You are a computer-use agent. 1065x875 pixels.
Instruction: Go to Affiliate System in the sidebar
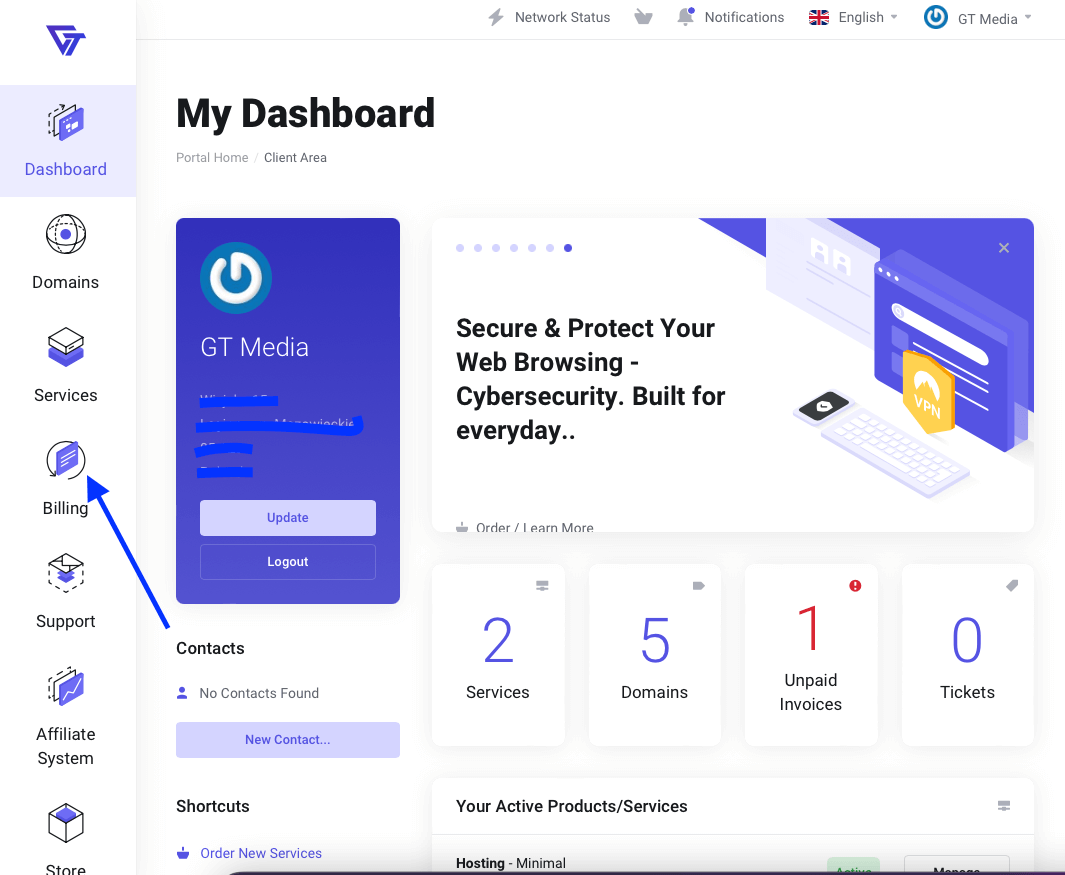click(66, 746)
